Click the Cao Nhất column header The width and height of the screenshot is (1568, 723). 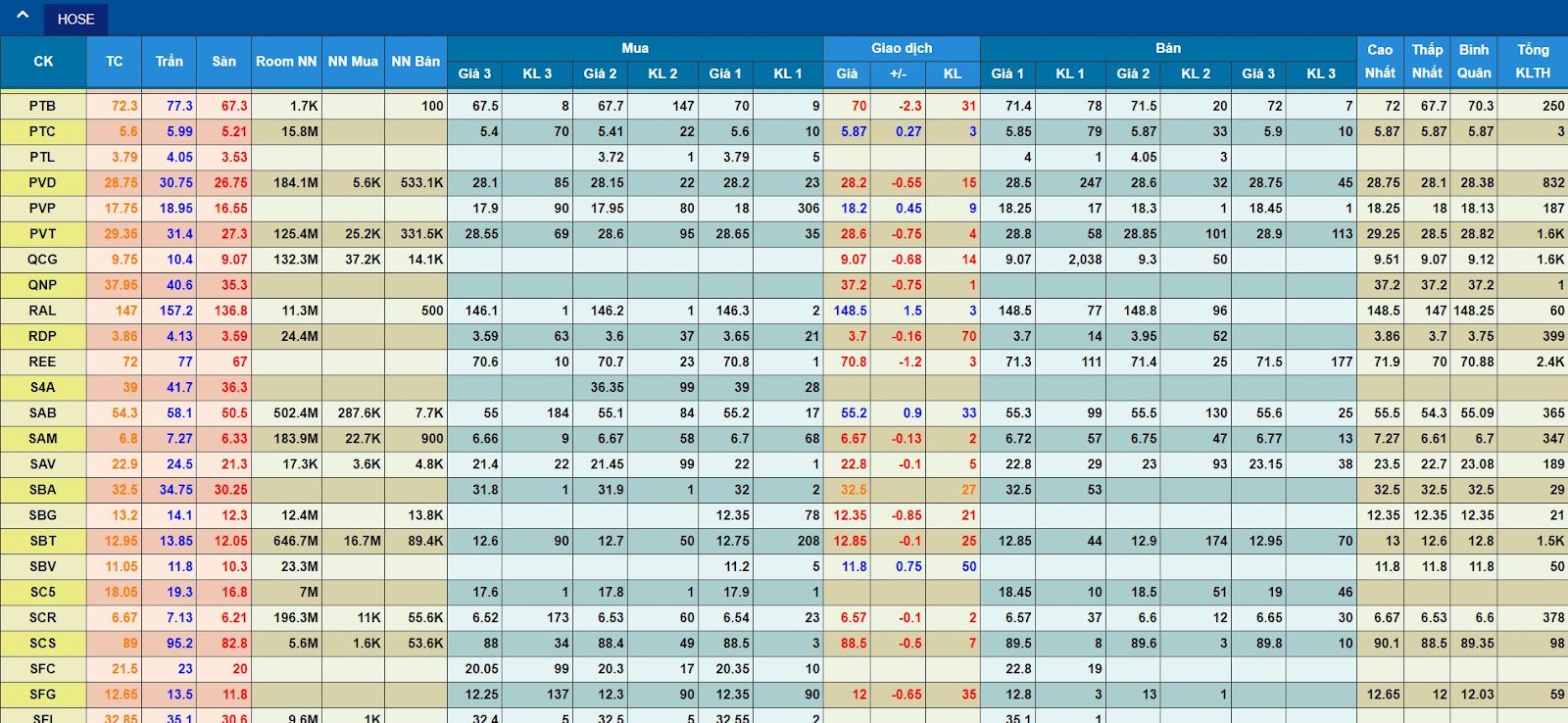point(1380,62)
